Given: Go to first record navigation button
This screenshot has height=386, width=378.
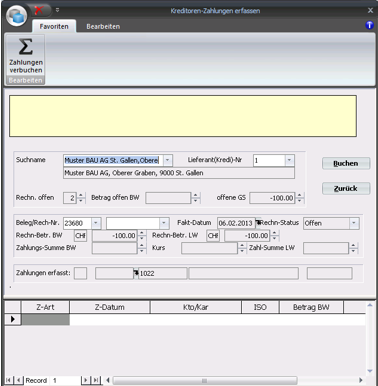Looking at the screenshot, I should click(8, 380).
